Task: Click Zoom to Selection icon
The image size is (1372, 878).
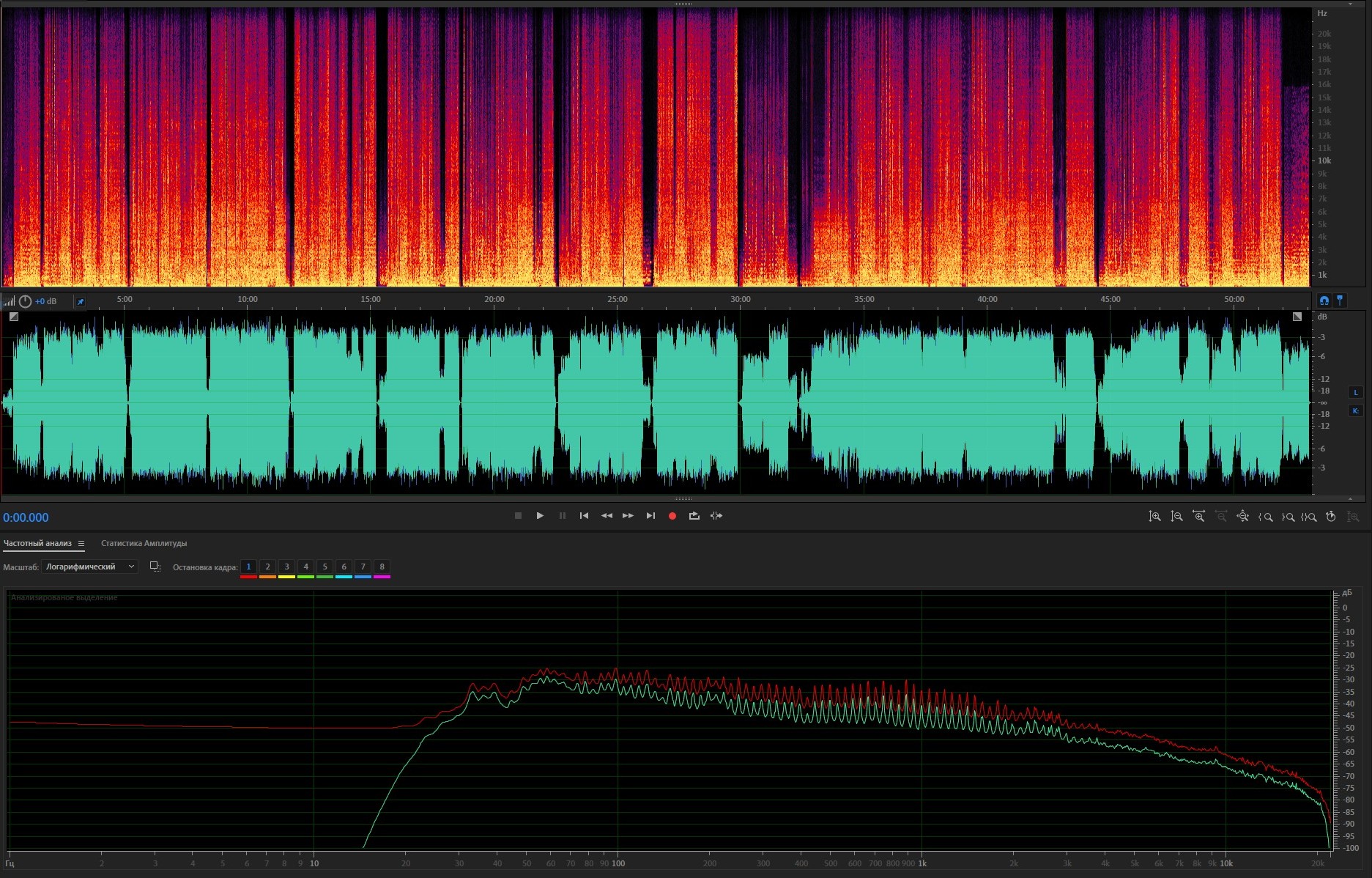Action: tap(1308, 517)
